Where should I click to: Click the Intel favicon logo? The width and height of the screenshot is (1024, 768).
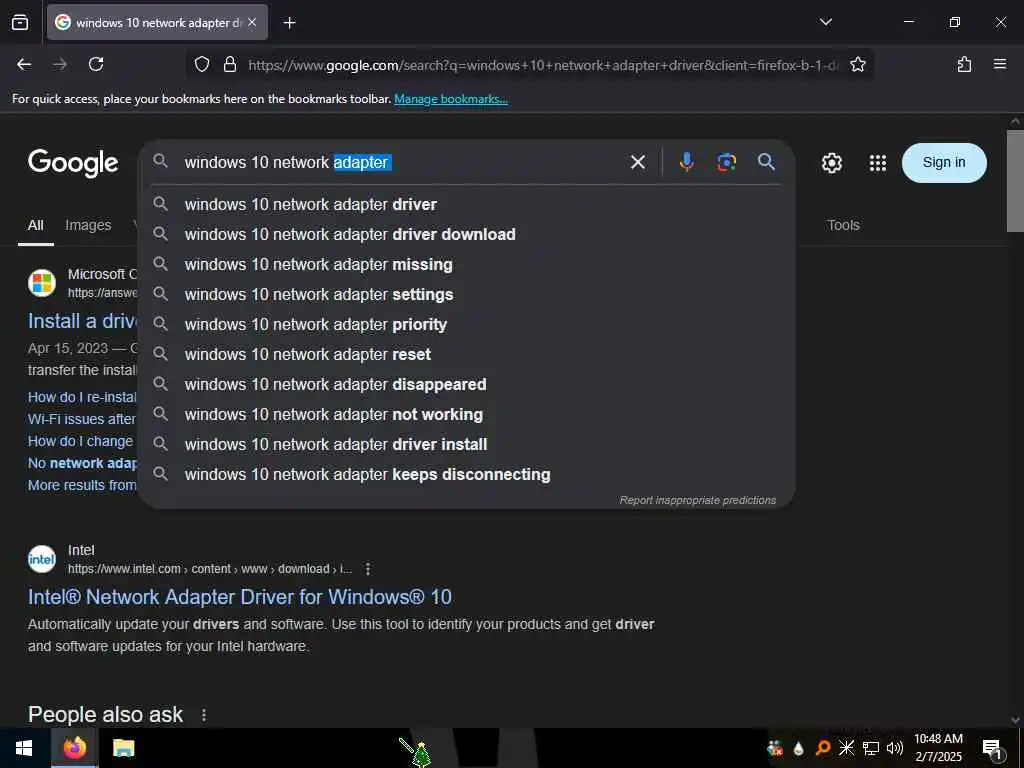pos(42,559)
